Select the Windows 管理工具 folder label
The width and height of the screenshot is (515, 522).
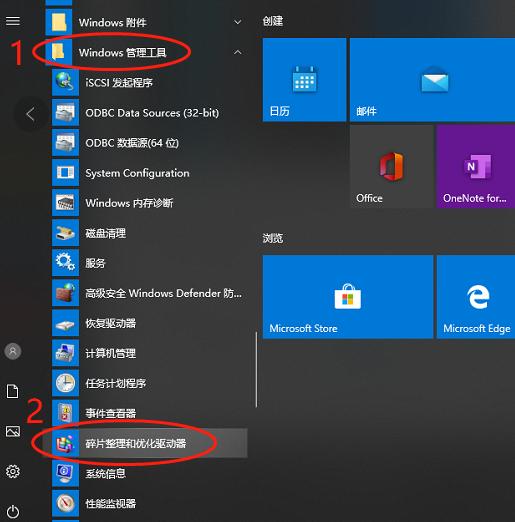click(x=122, y=53)
